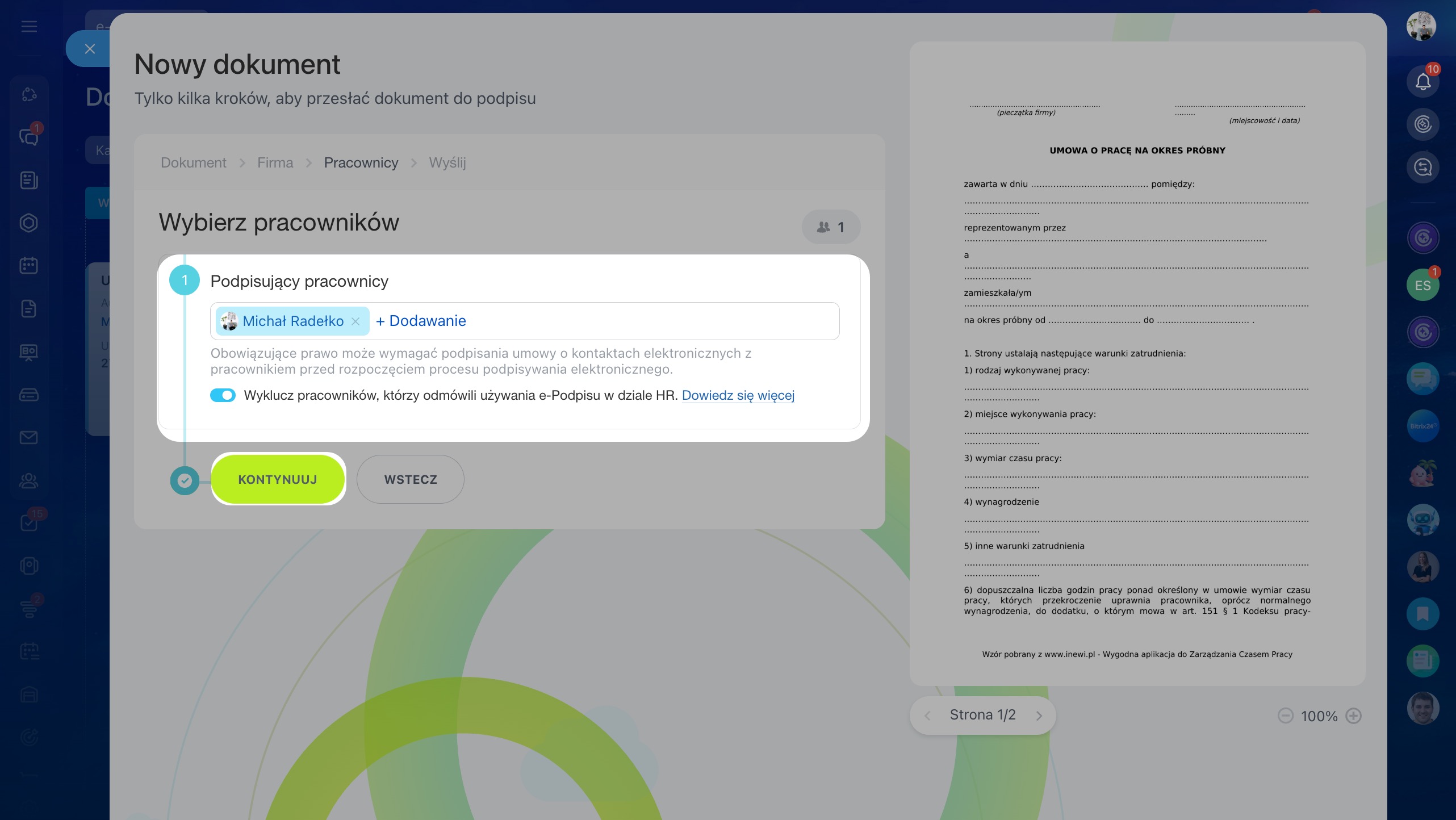This screenshot has height=820, width=1456.
Task: Click + Dodawanie to add employee
Action: pyautogui.click(x=421, y=321)
